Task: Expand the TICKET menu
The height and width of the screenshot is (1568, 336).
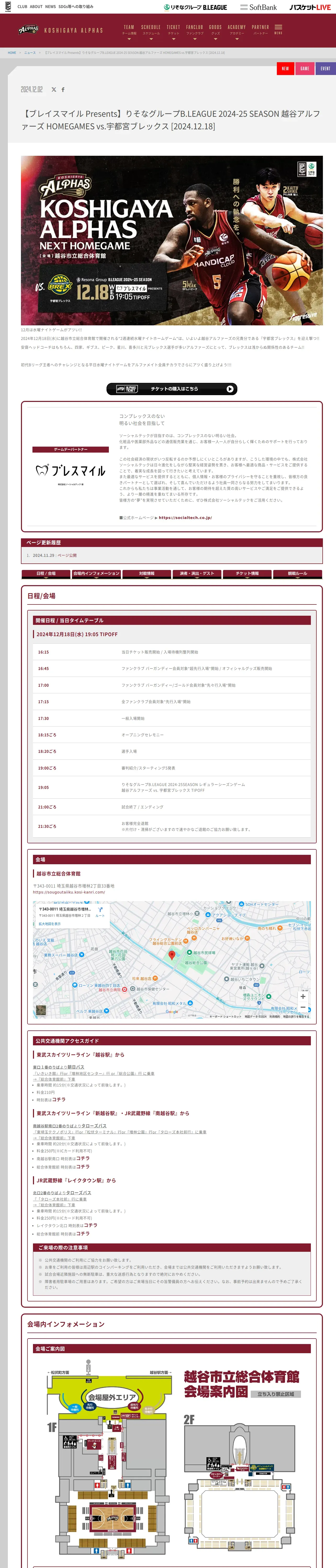Action: pyautogui.click(x=173, y=32)
